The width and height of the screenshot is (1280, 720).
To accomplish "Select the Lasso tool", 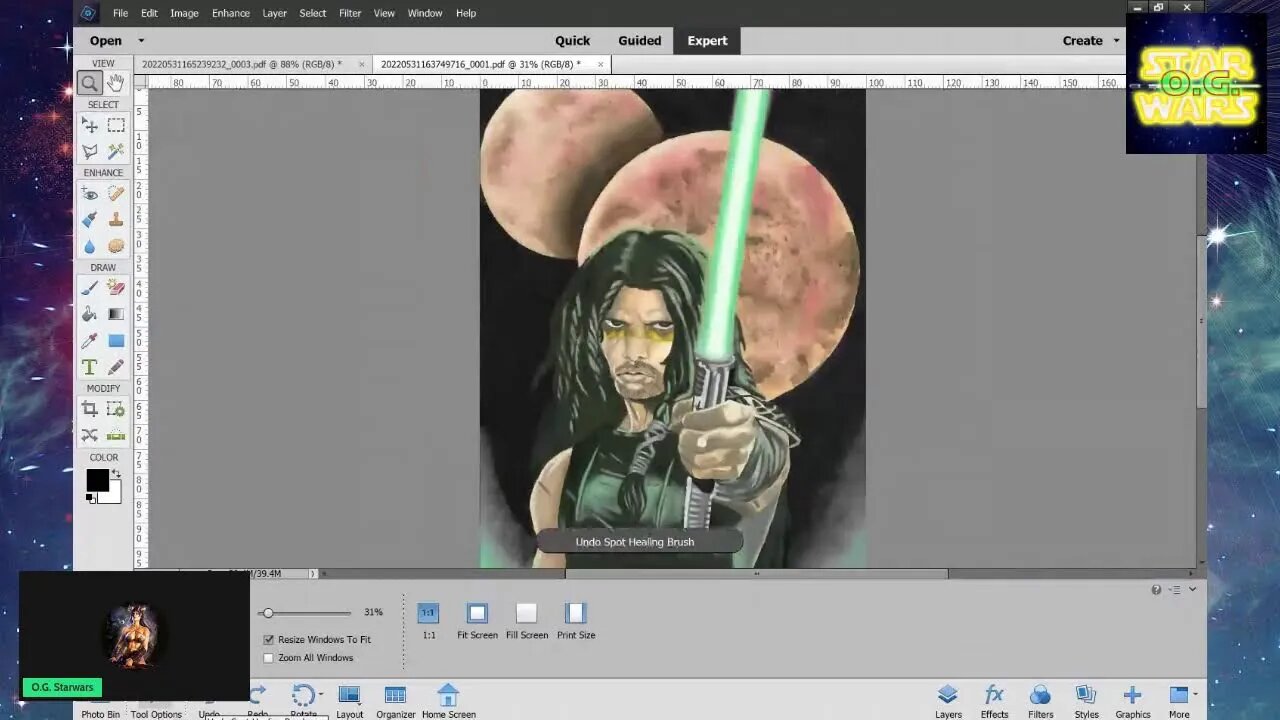I will [90, 151].
